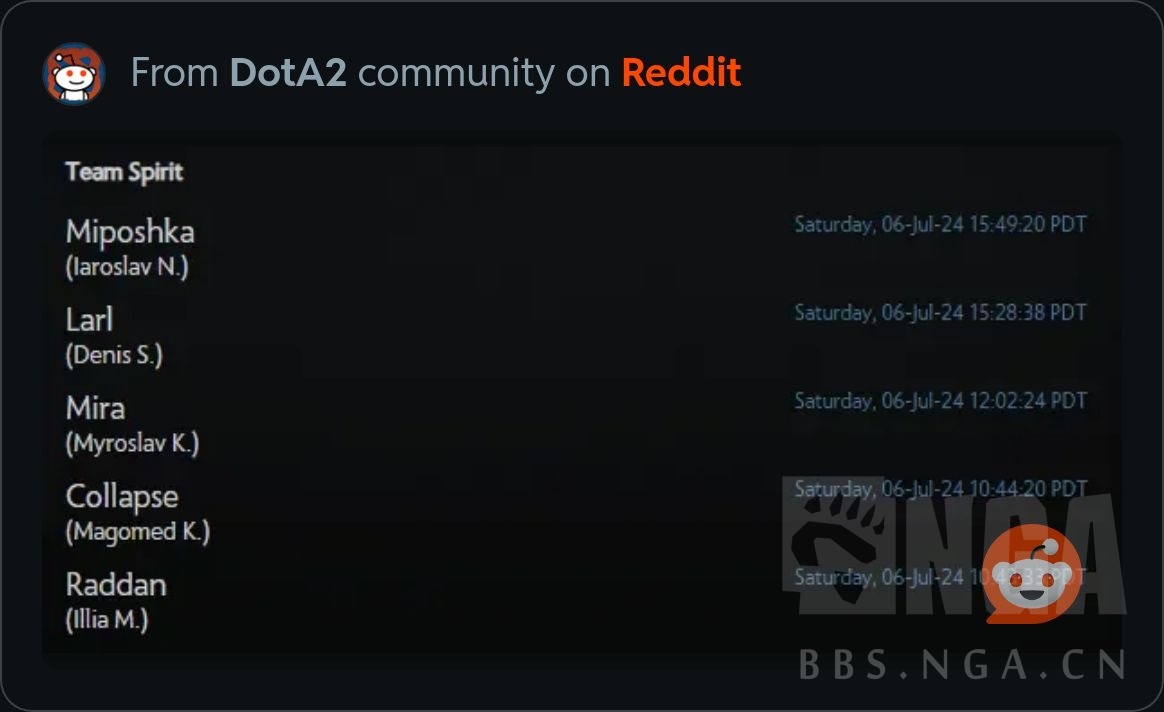The width and height of the screenshot is (1164, 712).
Task: Click the 12:02:24 PDT timestamp
Action: (941, 401)
